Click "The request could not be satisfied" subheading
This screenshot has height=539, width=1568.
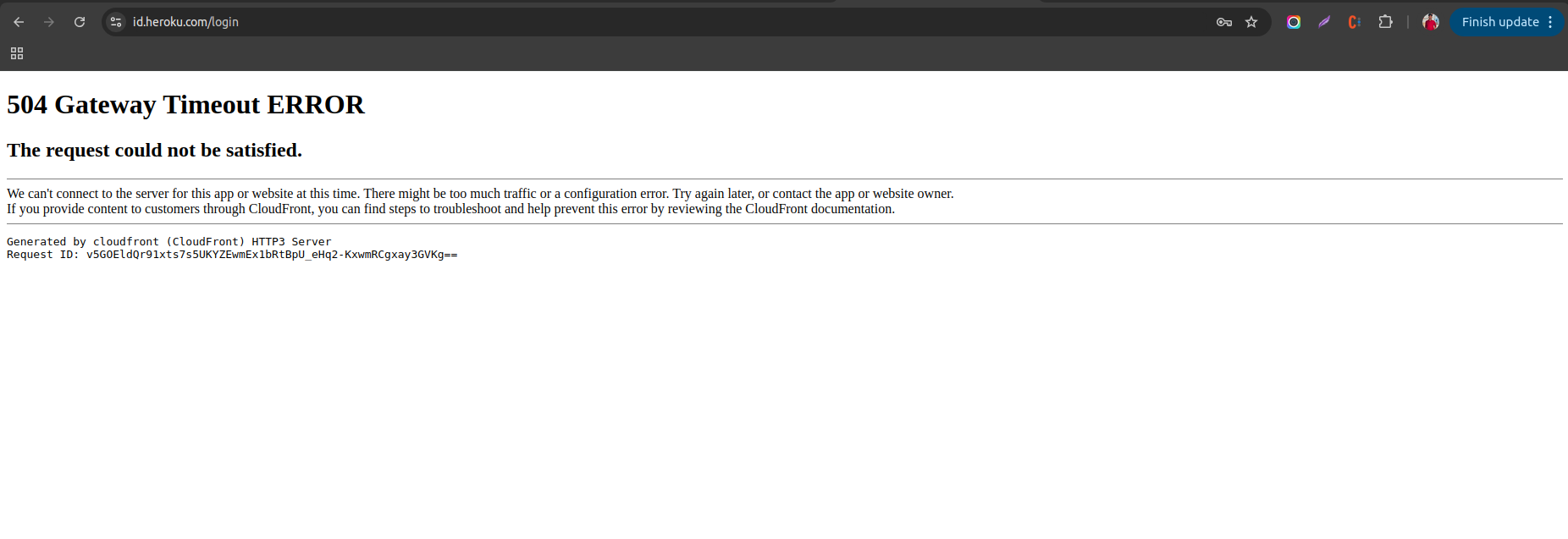(x=154, y=151)
